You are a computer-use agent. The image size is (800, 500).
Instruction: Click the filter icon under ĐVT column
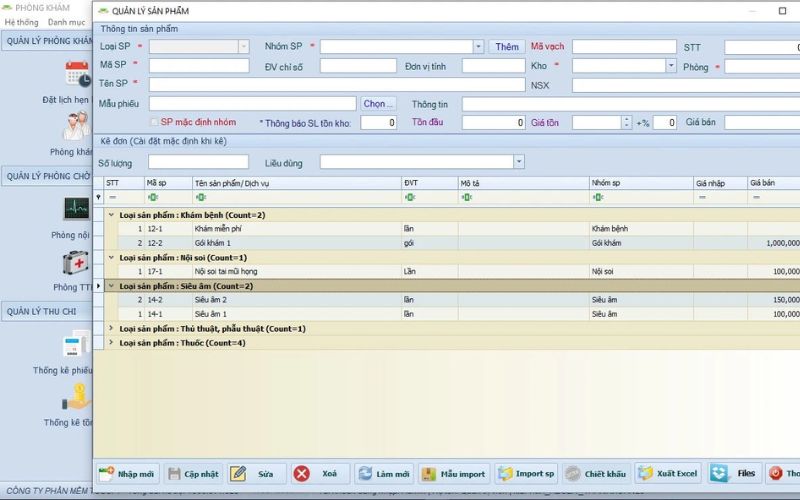410,197
